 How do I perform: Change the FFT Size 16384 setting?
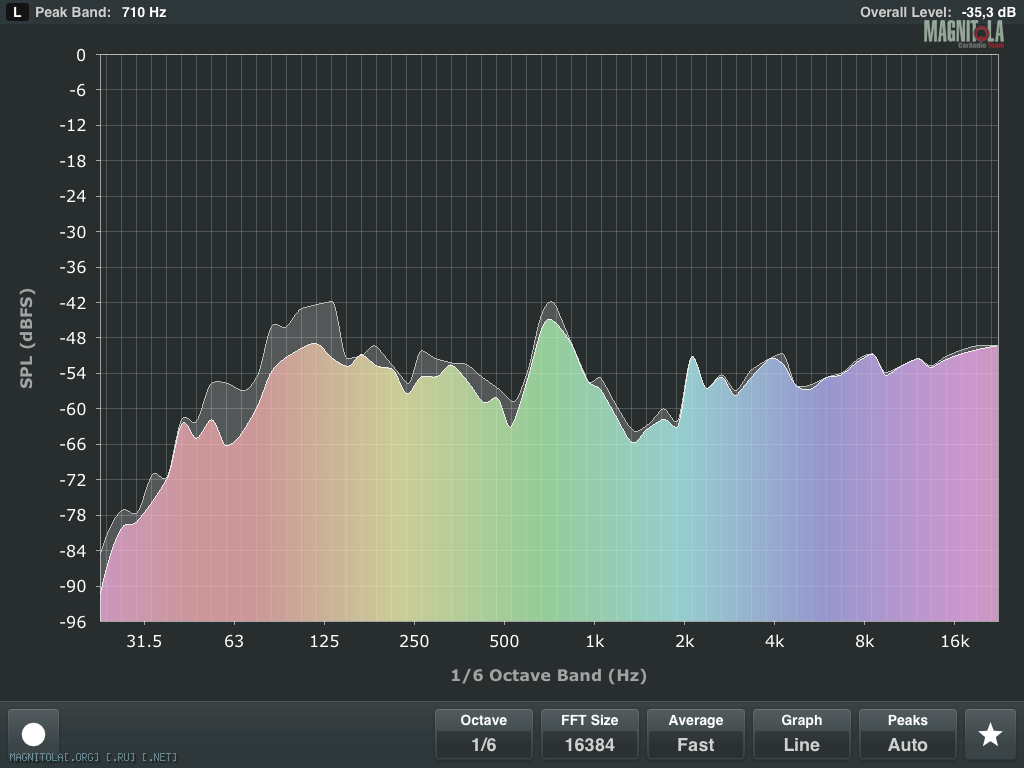pyautogui.click(x=589, y=734)
